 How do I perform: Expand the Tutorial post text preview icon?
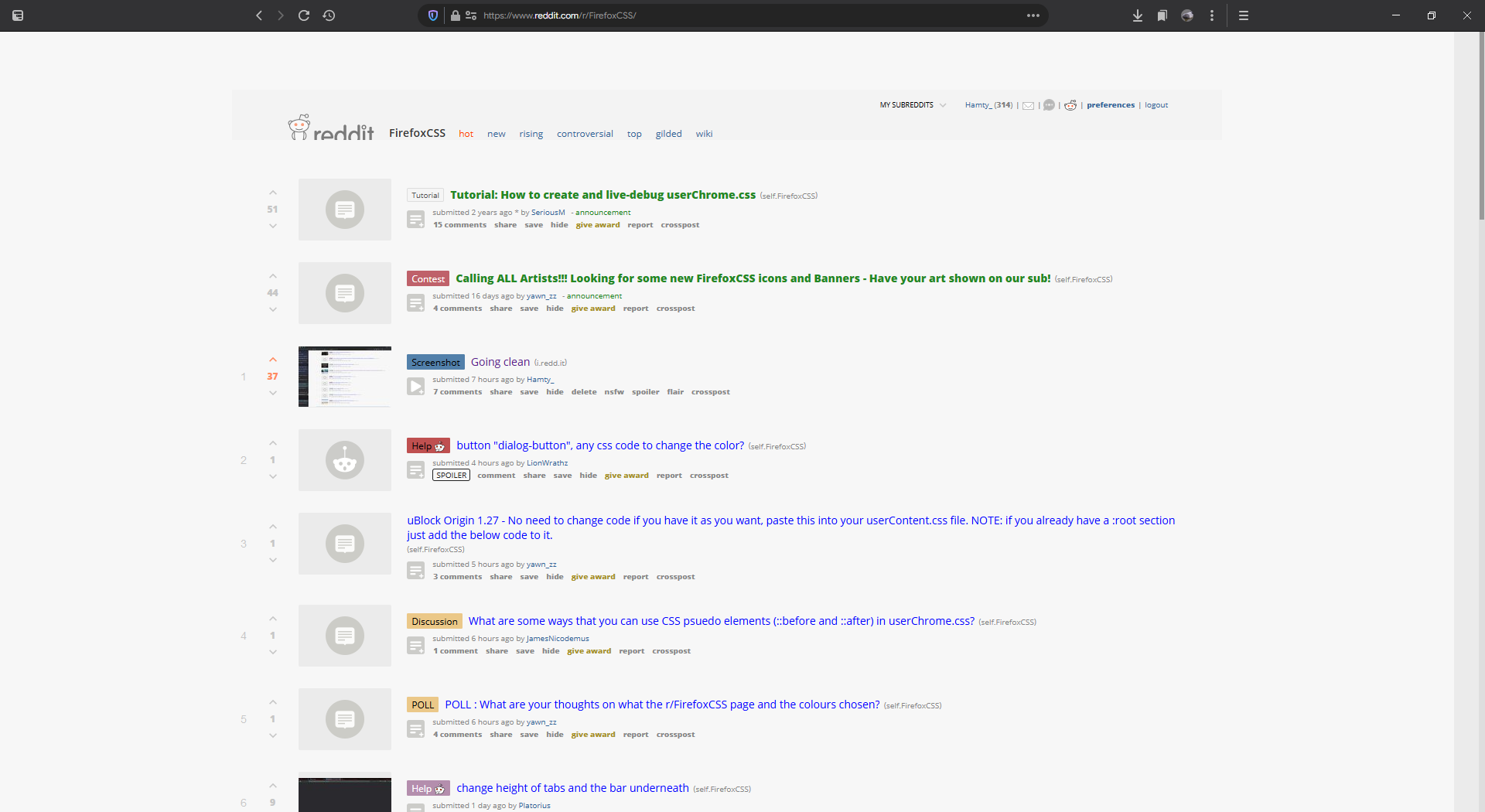click(416, 220)
